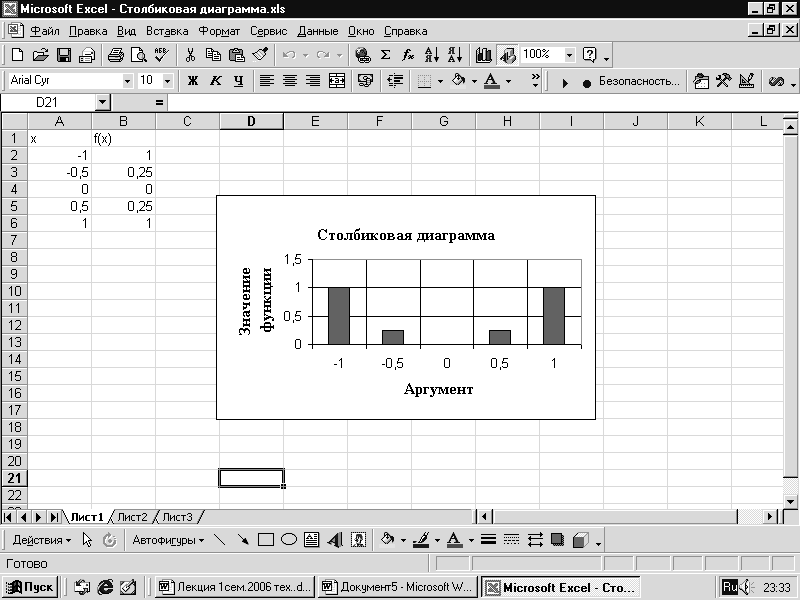Open the Name Box dropdown

103,103
